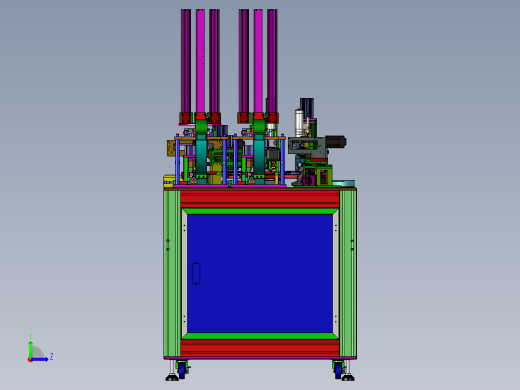The image size is (520, 390).
Task: Select green trim below the blue door
Action: [x=260, y=336]
